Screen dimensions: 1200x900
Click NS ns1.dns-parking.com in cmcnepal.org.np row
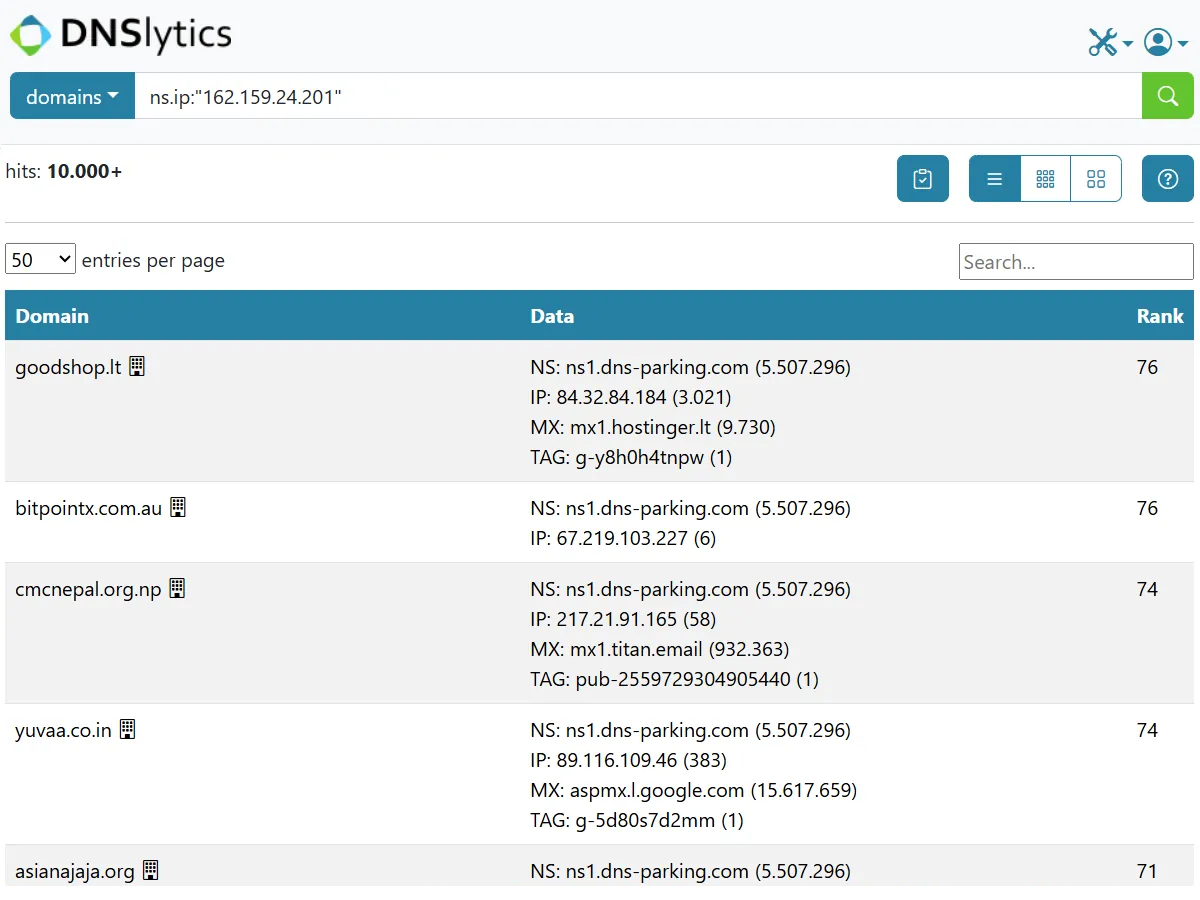coord(690,589)
